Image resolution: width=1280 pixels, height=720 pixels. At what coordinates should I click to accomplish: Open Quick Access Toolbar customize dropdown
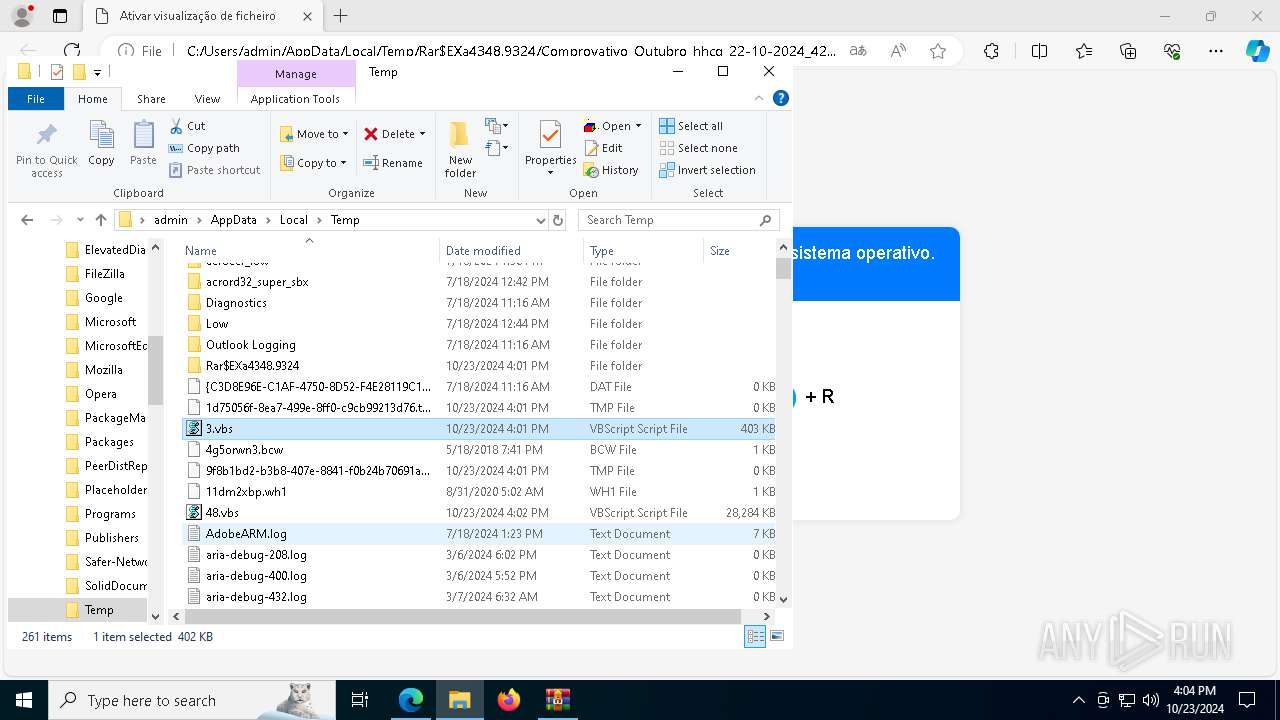tap(97, 72)
